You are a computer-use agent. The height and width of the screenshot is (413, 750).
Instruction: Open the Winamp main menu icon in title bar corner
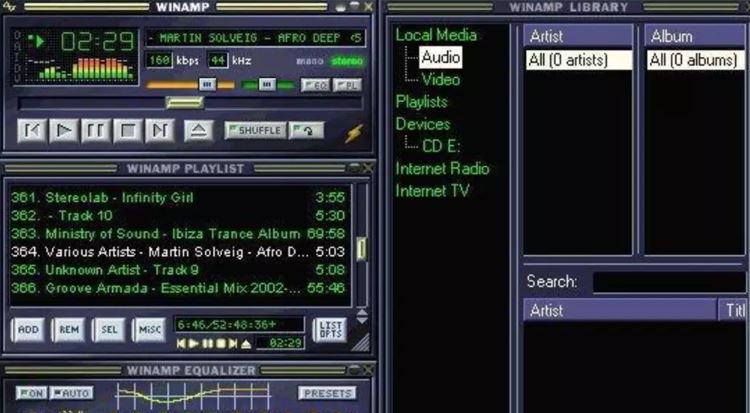pos(9,6)
